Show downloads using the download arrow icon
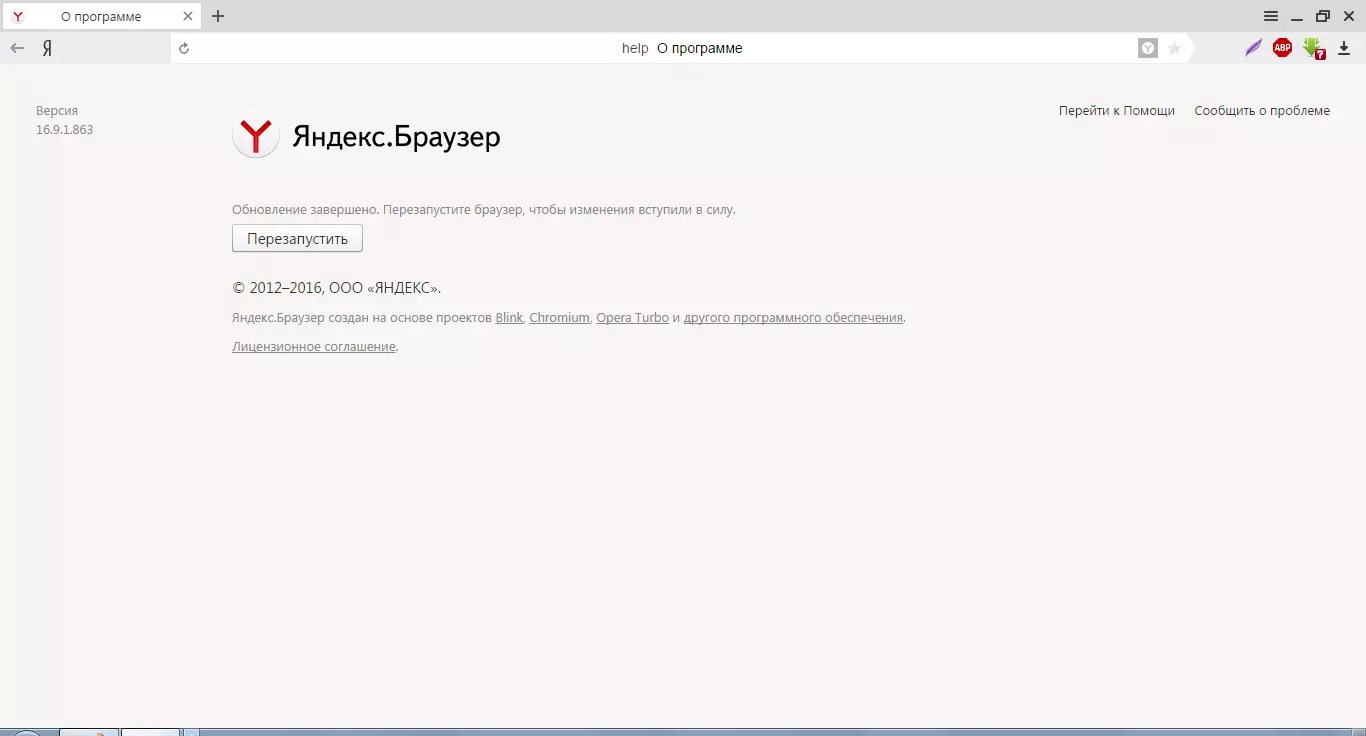1366x736 pixels. pyautogui.click(x=1344, y=48)
